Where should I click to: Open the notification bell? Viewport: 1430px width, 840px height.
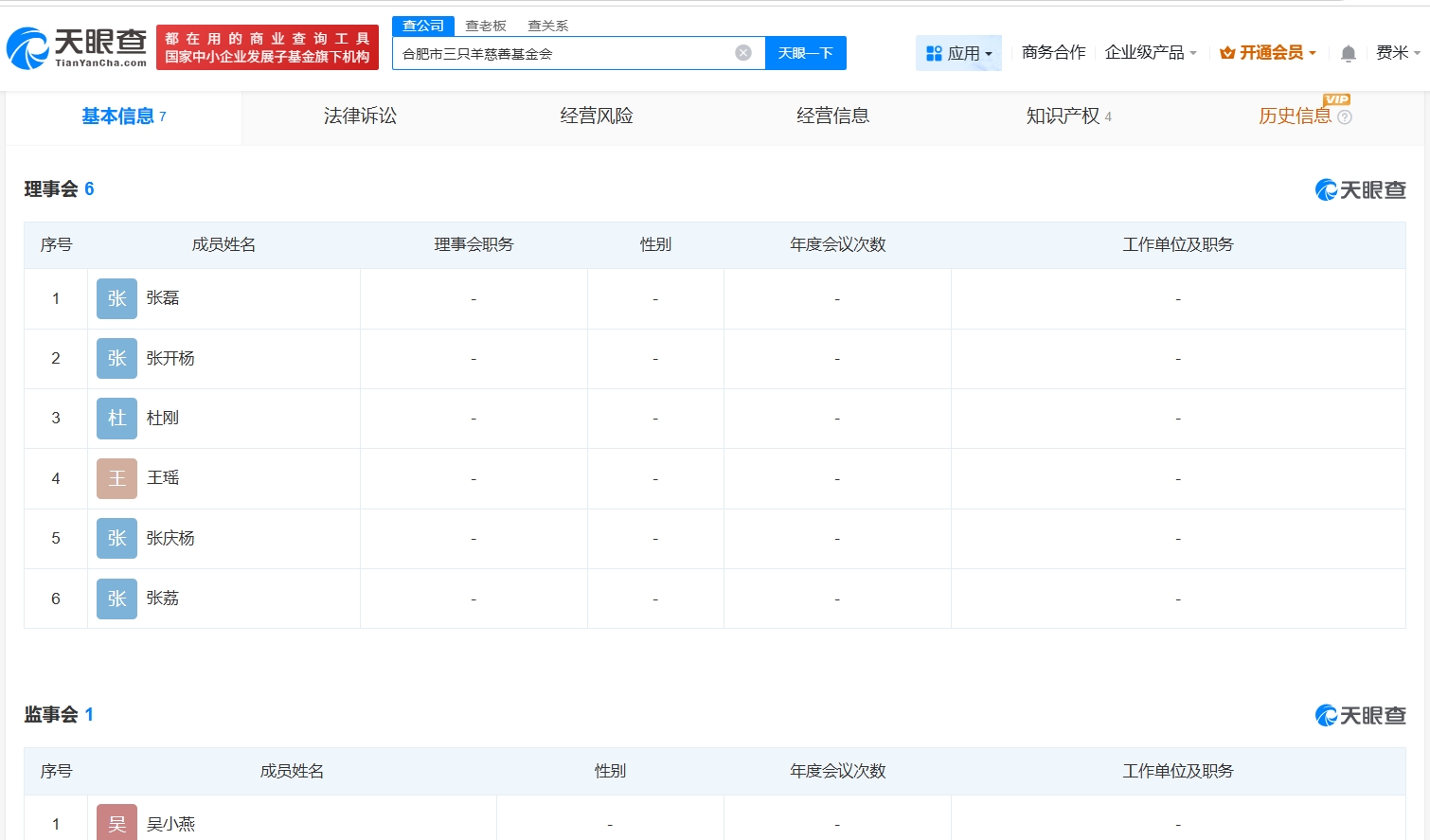click(x=1349, y=53)
